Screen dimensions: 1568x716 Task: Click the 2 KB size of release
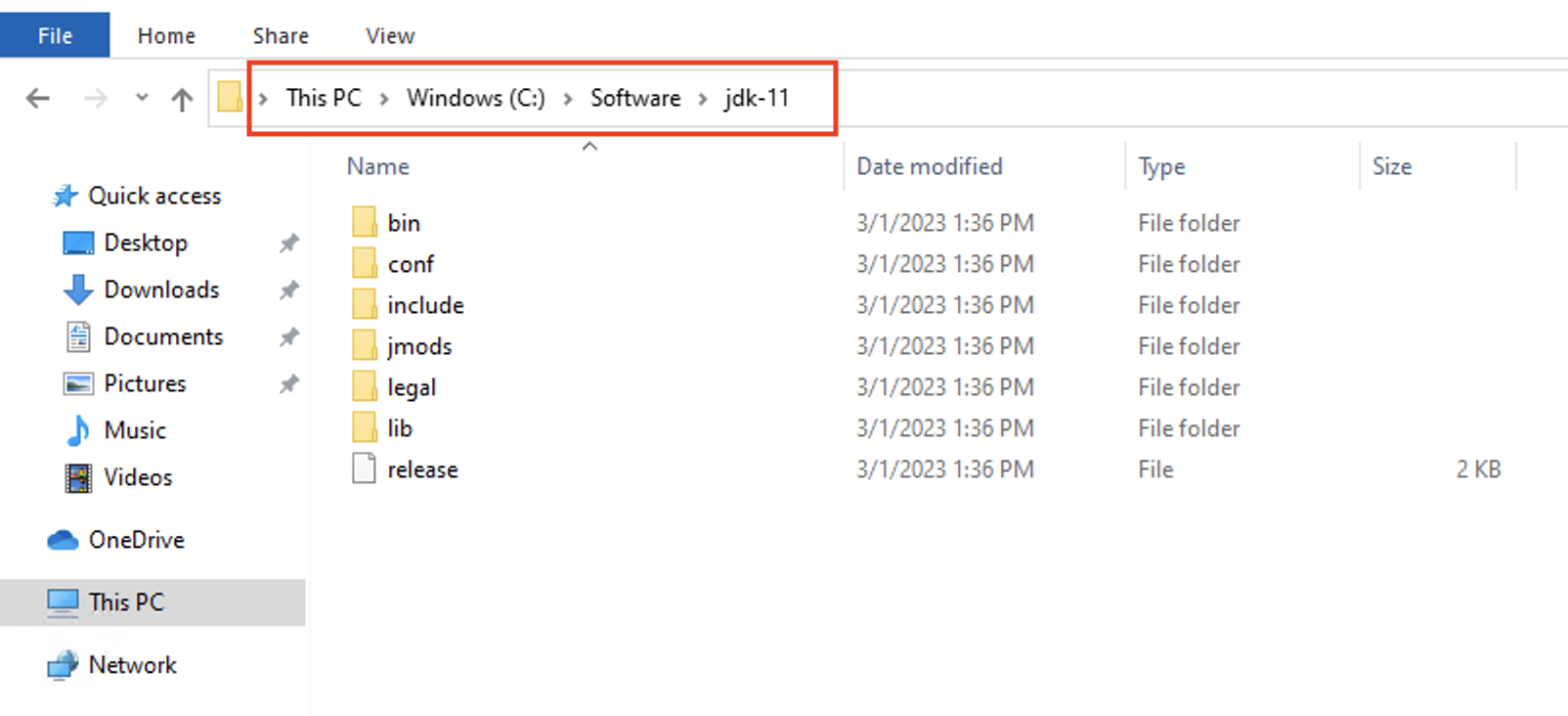[x=1478, y=470]
